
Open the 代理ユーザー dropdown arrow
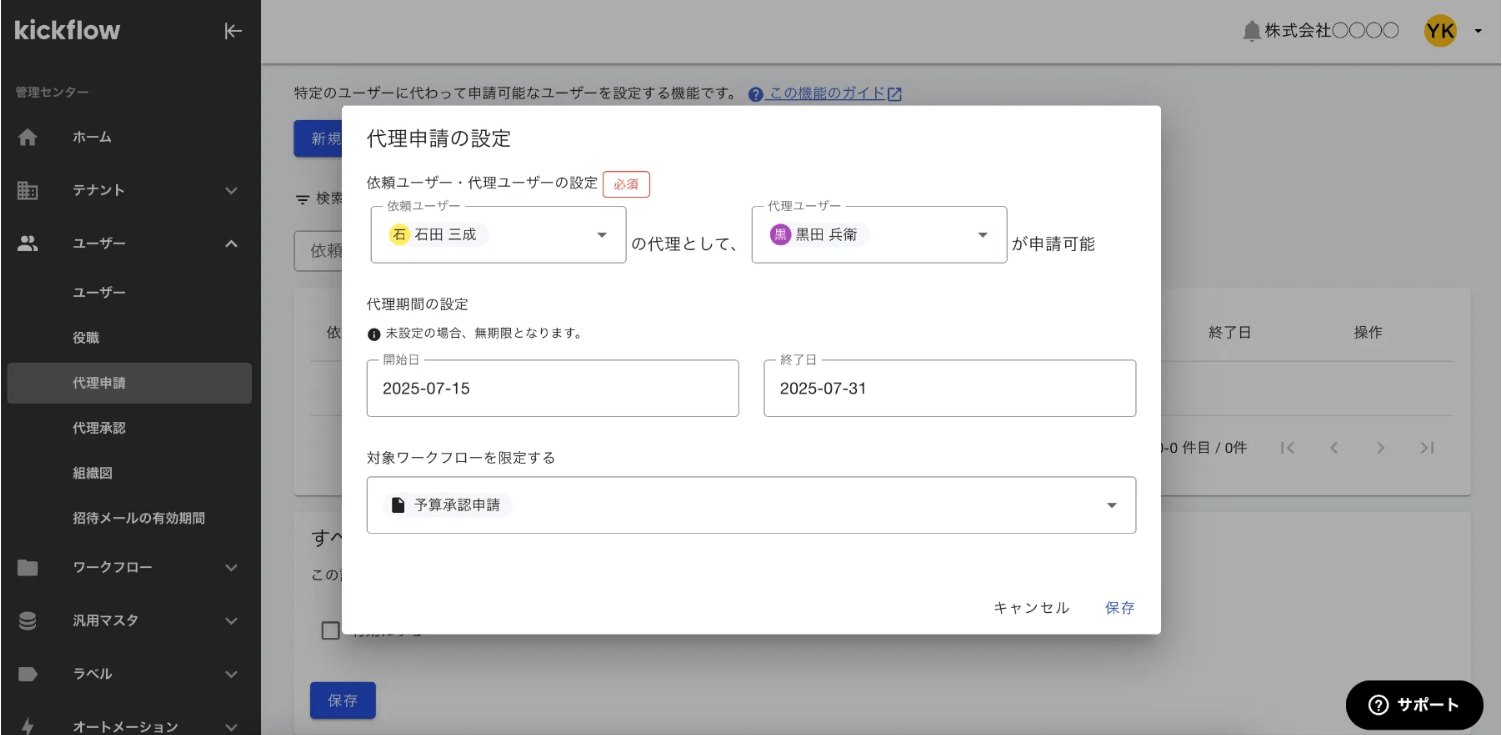(x=983, y=235)
